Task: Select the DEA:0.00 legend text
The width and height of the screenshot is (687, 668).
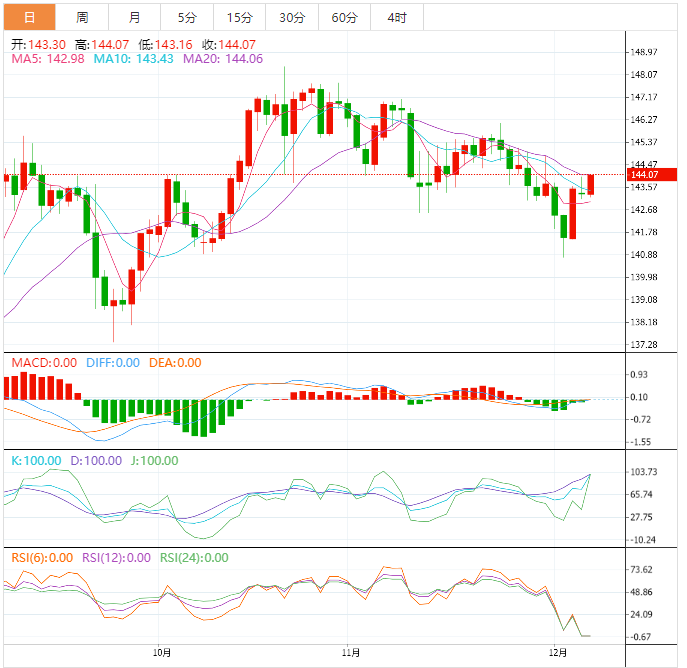Action: point(175,363)
